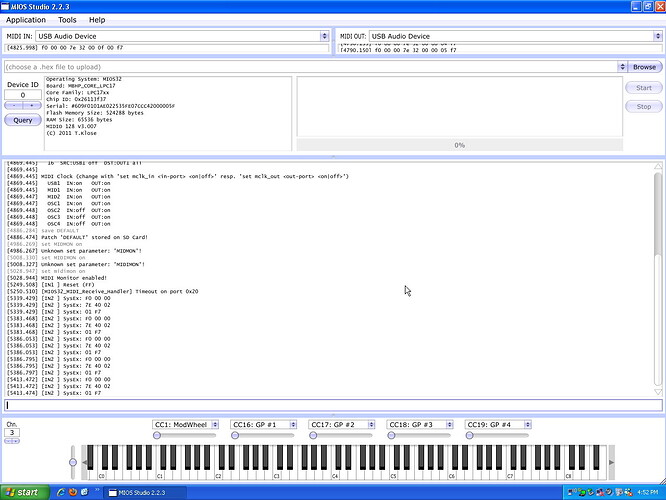This screenshot has height=500, width=666.
Task: Click the Start upload button
Action: pyautogui.click(x=643, y=88)
